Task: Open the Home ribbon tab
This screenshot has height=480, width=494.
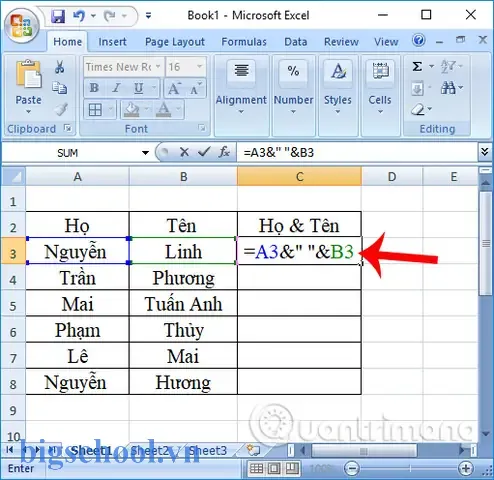Action: (x=67, y=42)
